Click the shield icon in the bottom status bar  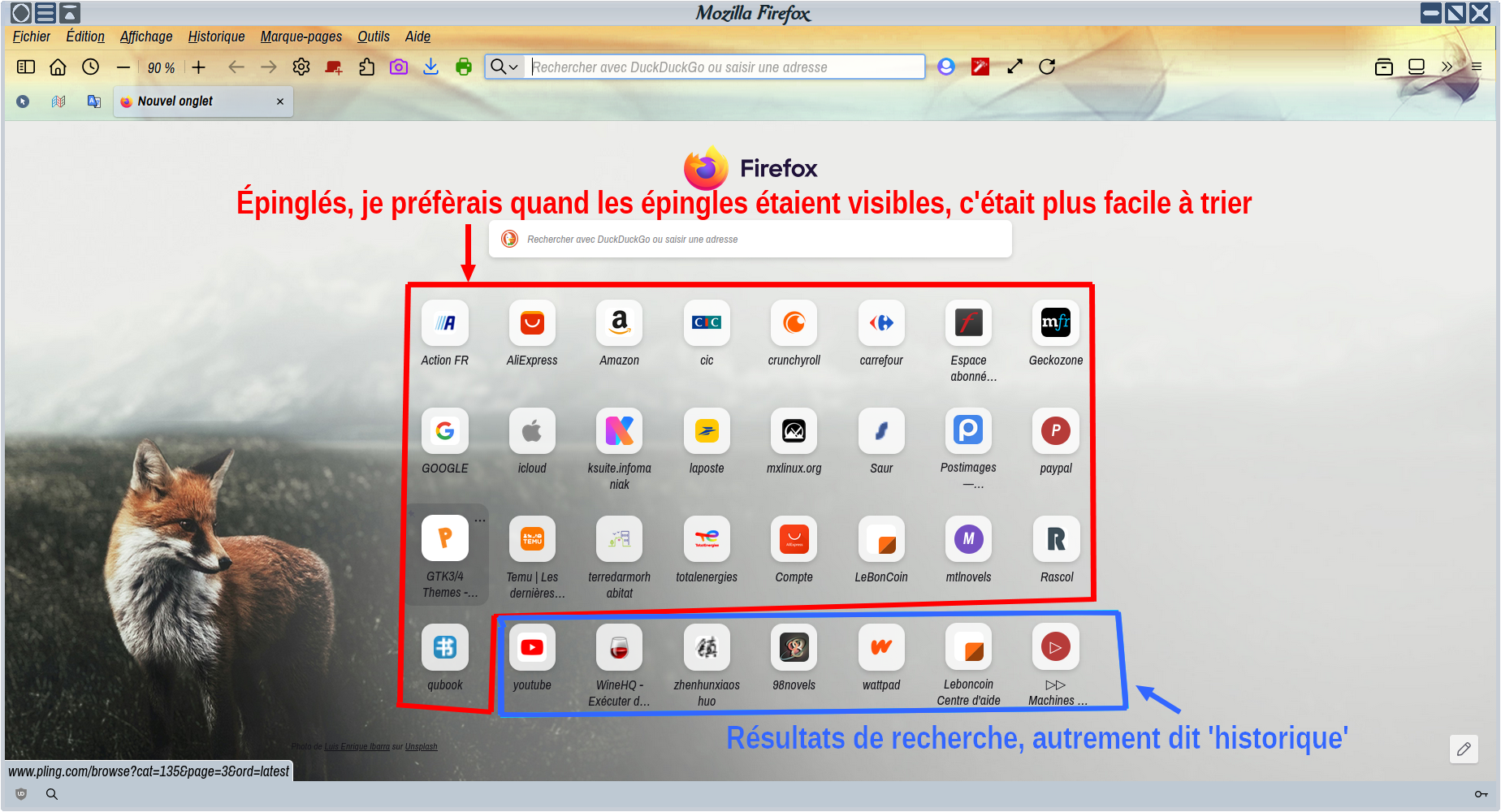click(21, 794)
